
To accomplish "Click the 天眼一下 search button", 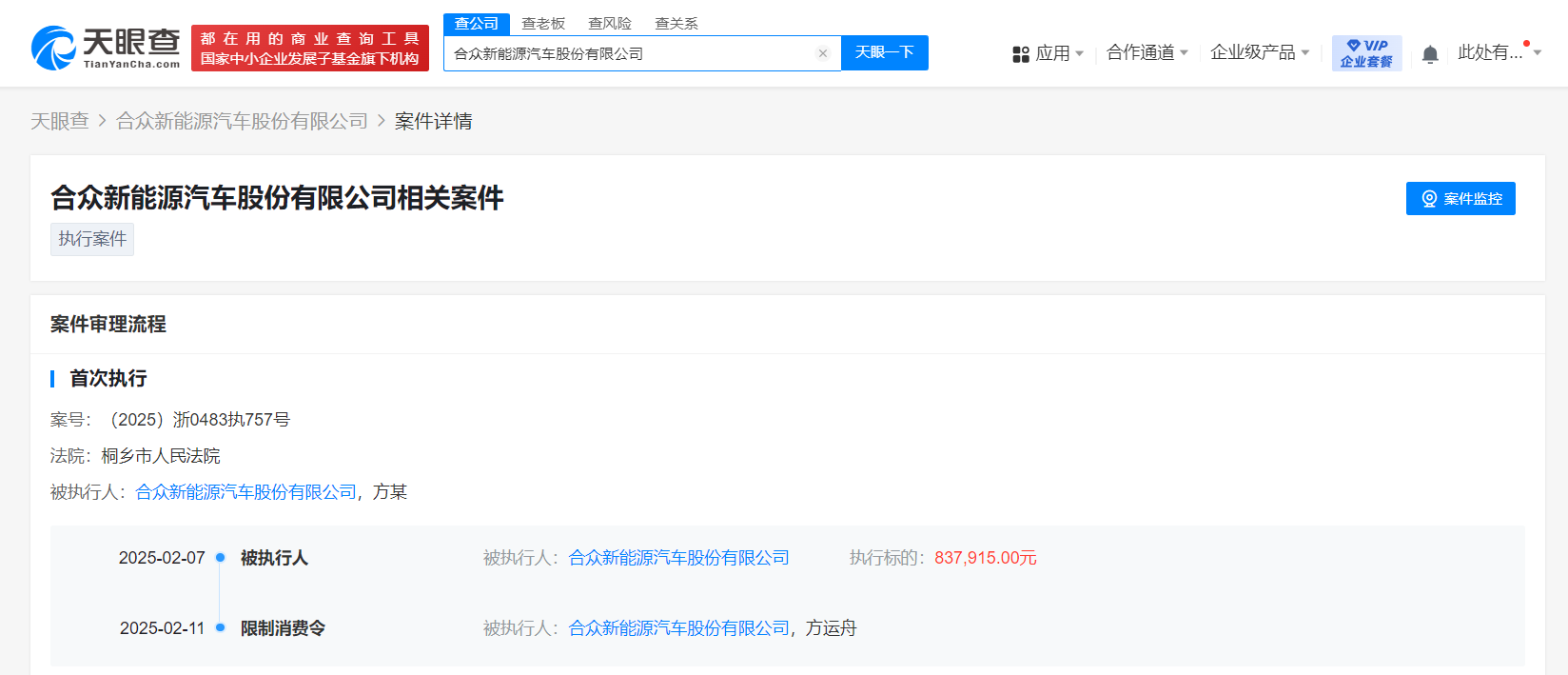I will 885,52.
